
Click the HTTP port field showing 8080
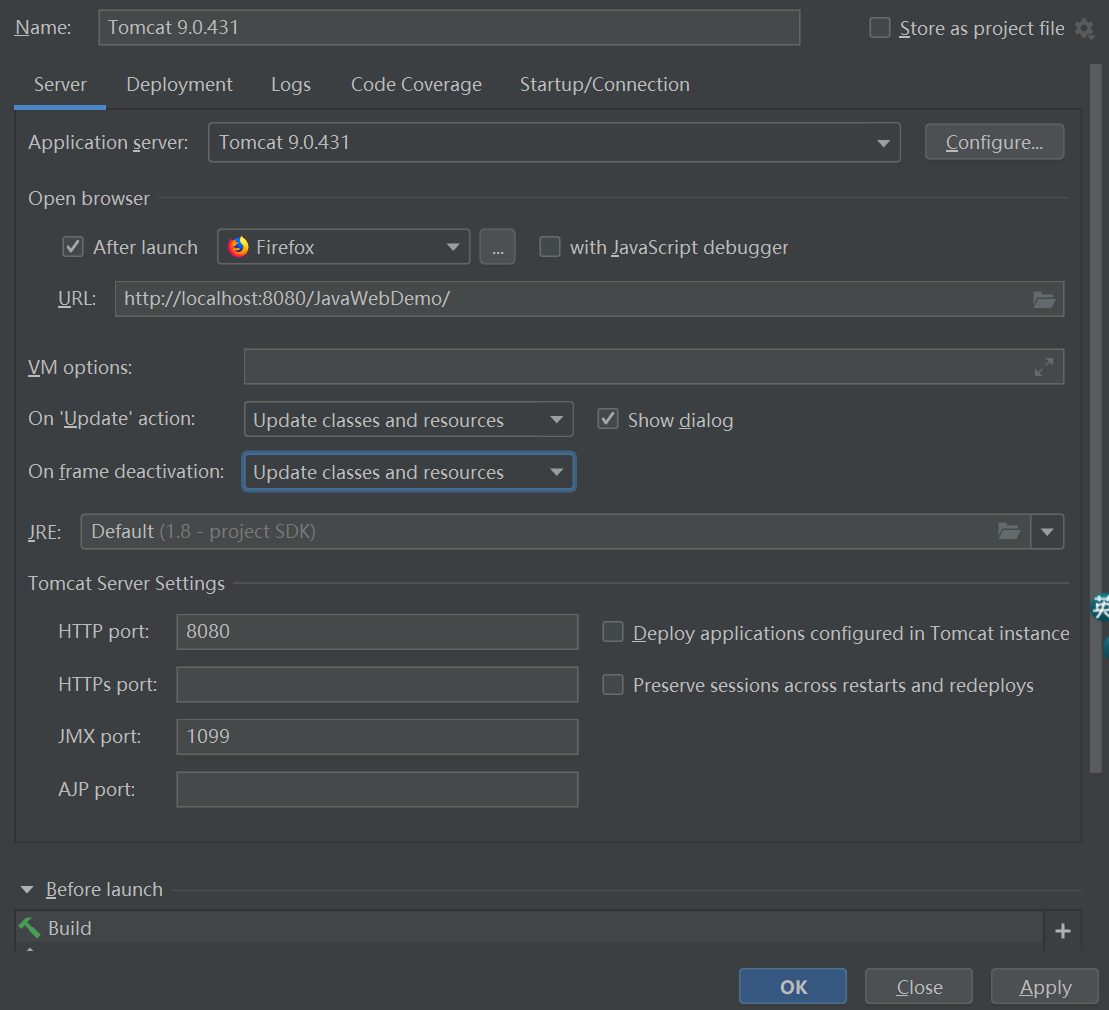click(x=377, y=632)
